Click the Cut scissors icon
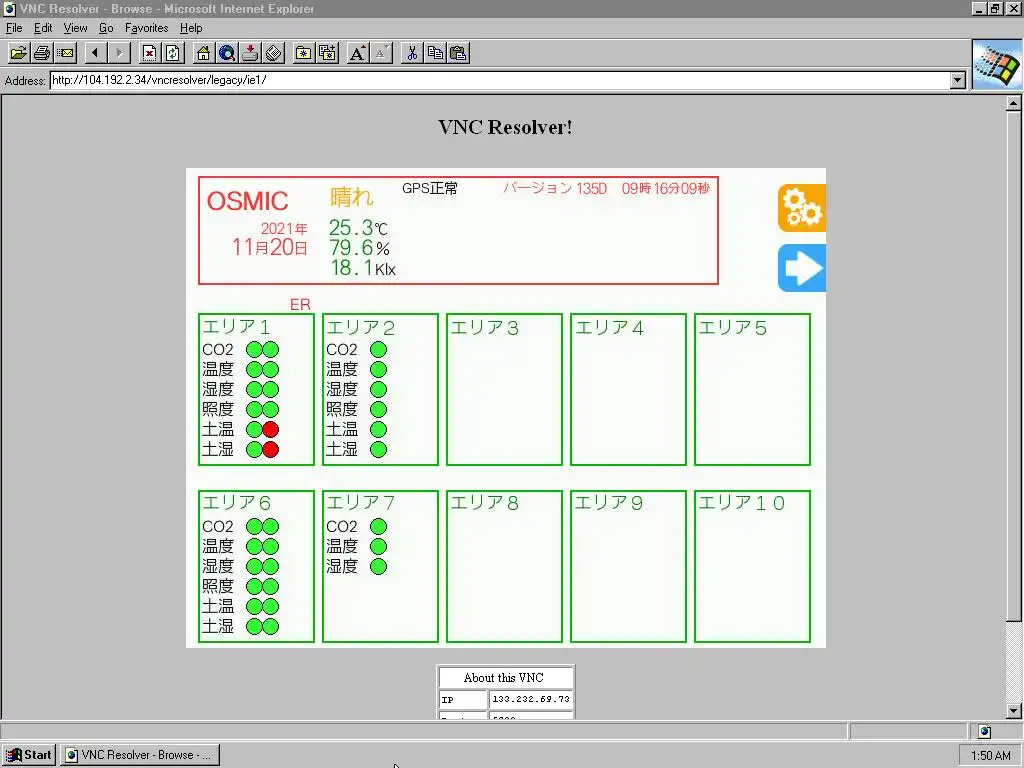 [412, 53]
